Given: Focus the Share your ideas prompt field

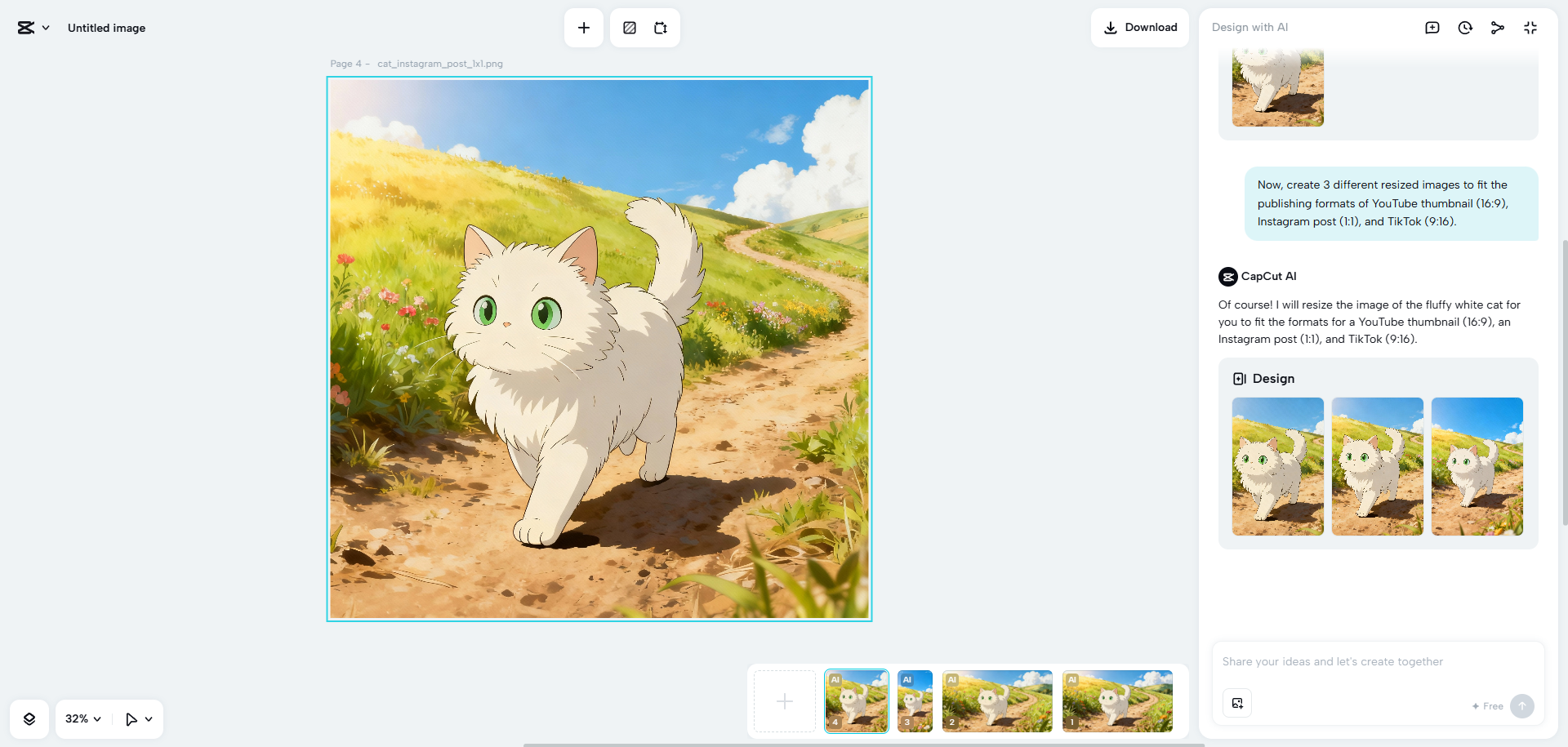Looking at the screenshot, I should (1379, 662).
